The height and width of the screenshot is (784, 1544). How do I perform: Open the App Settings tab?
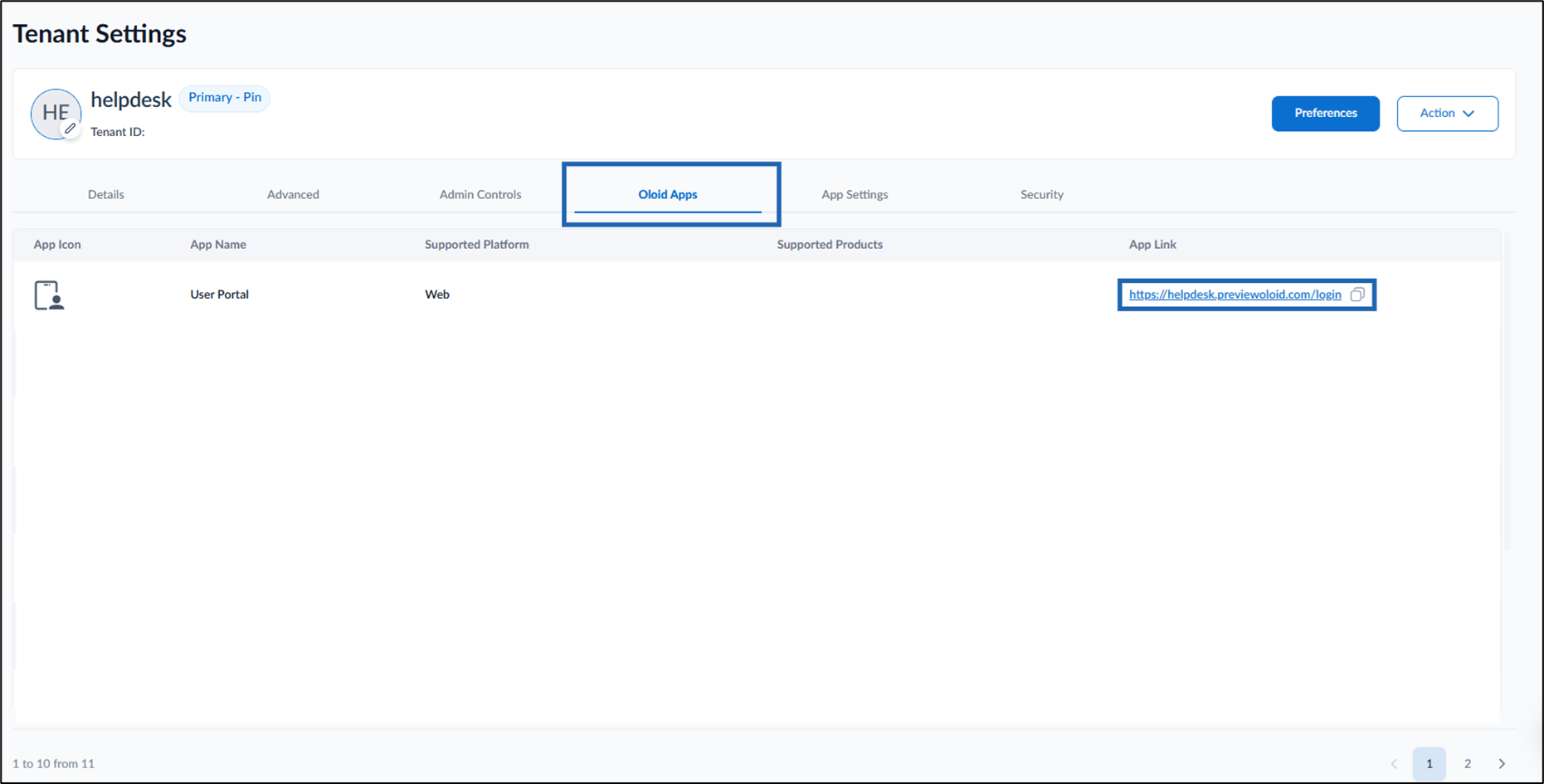pos(855,194)
